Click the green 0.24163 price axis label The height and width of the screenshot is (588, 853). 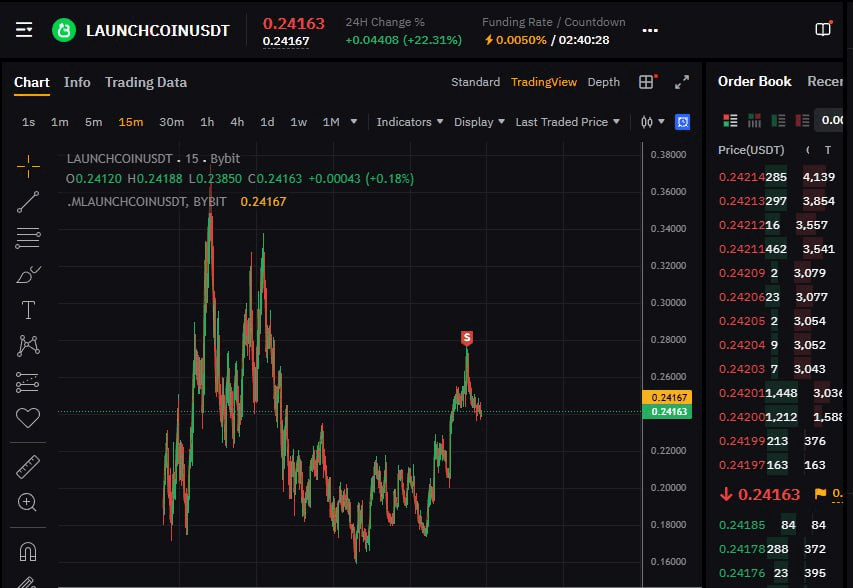click(667, 412)
